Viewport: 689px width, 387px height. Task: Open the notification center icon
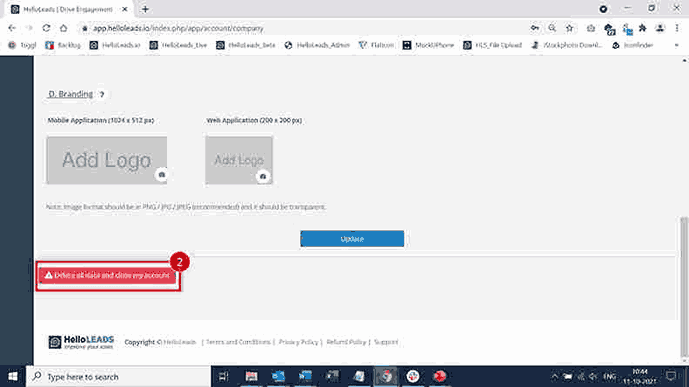point(671,376)
